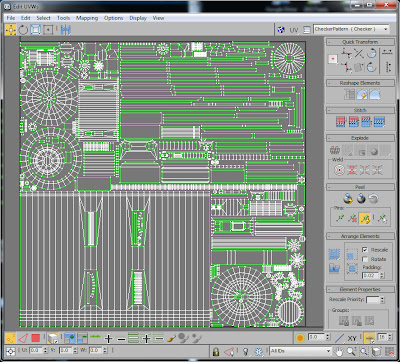Image resolution: width=400 pixels, height=362 pixels.
Task: Select the Rotate tool in top toolbar
Action: pos(23,30)
